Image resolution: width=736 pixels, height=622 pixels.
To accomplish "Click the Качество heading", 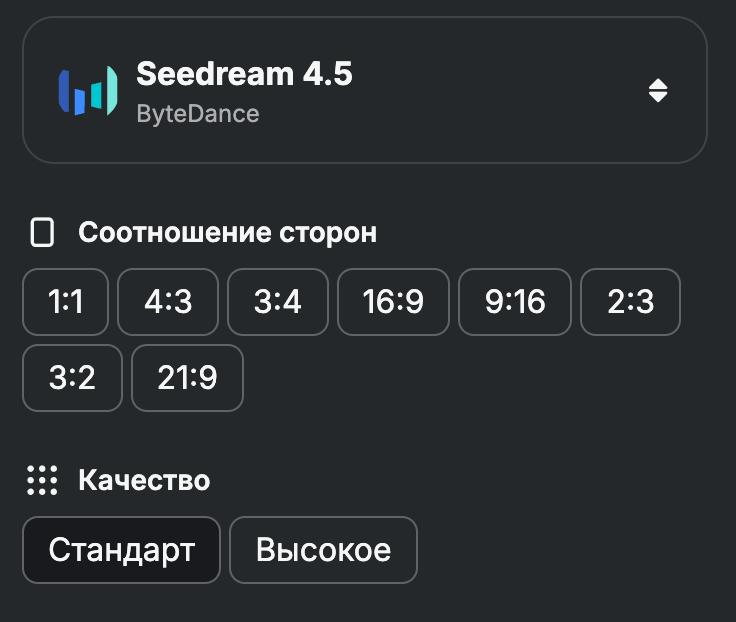I will [144, 480].
